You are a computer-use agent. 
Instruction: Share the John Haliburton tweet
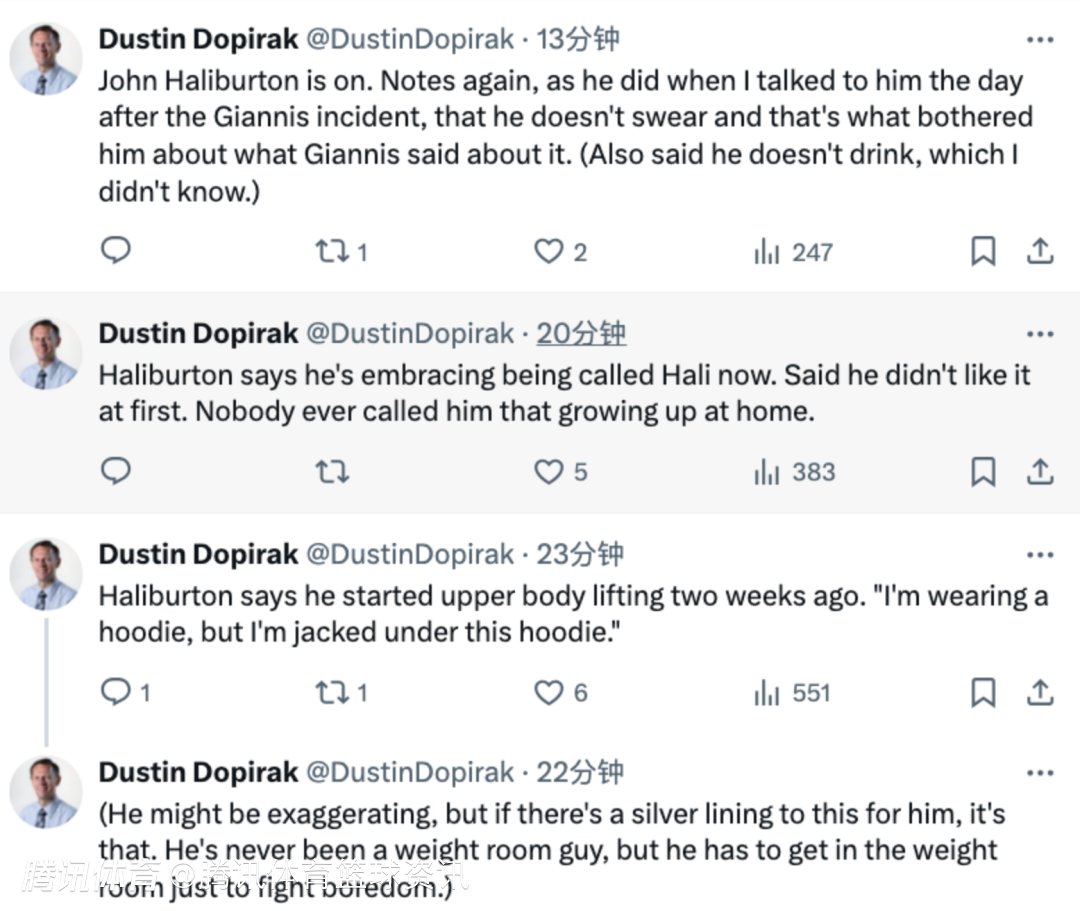click(x=1040, y=251)
